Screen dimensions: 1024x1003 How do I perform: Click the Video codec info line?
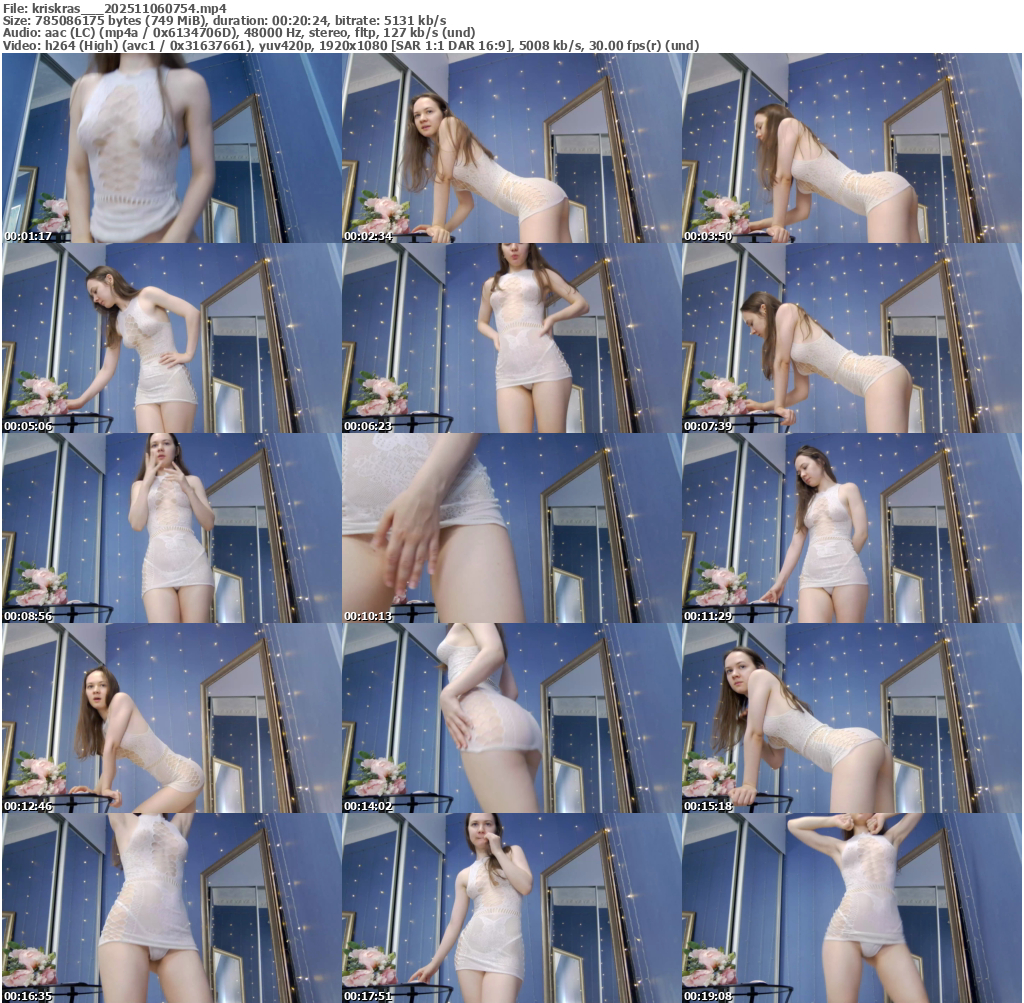350,45
